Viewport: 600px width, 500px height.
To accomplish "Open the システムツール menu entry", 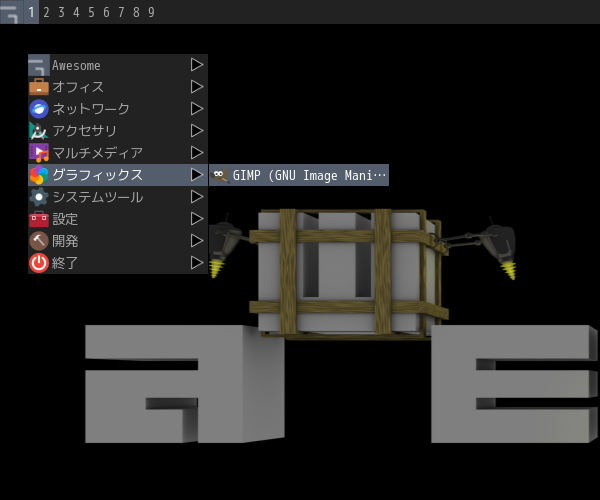I will point(118,197).
